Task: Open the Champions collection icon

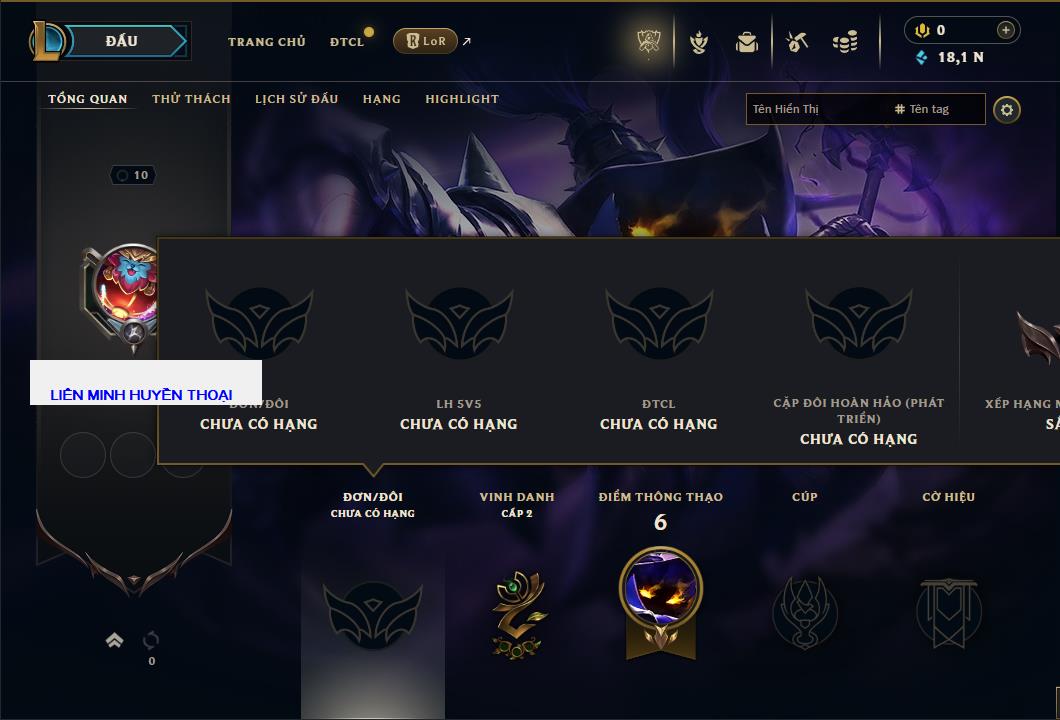Action: click(x=699, y=42)
